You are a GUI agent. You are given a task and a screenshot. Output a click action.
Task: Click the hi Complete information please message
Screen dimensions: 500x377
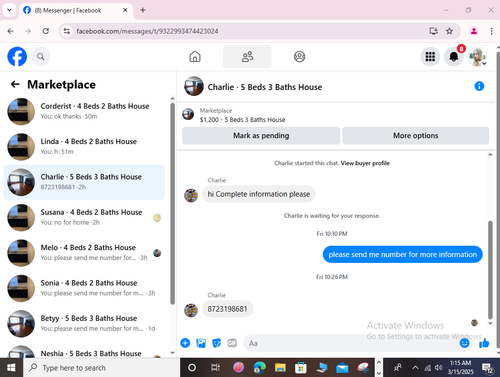pyautogui.click(x=259, y=194)
